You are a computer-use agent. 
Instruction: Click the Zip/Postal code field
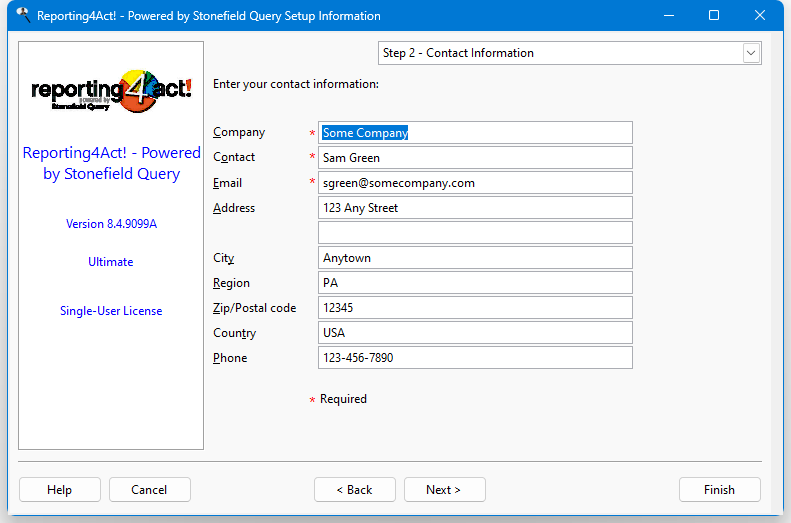tap(475, 308)
